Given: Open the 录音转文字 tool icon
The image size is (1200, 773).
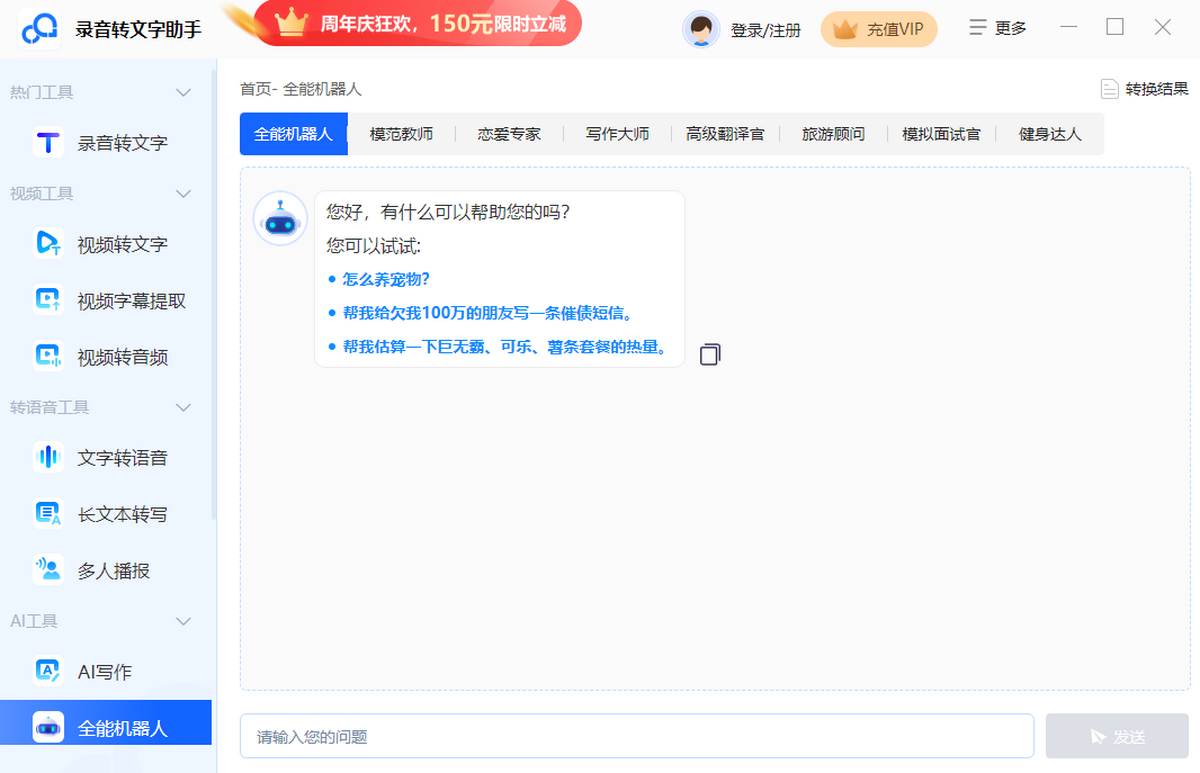Looking at the screenshot, I should pos(48,143).
